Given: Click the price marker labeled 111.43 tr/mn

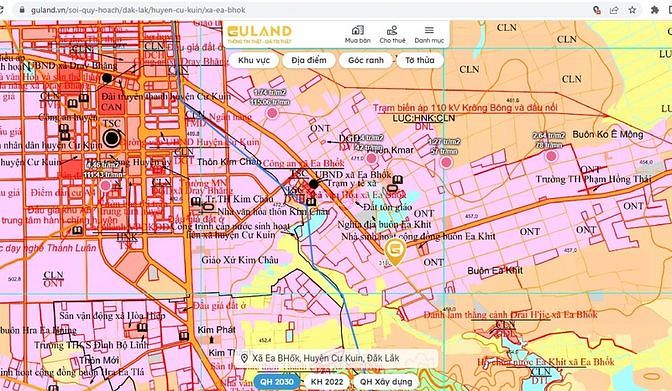Looking at the screenshot, I should click(105, 186).
